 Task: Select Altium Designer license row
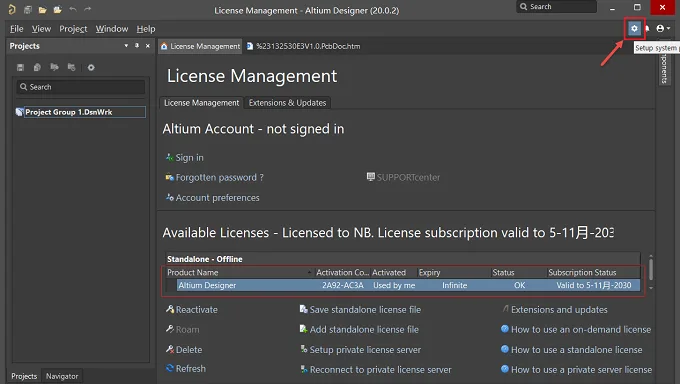(x=408, y=285)
